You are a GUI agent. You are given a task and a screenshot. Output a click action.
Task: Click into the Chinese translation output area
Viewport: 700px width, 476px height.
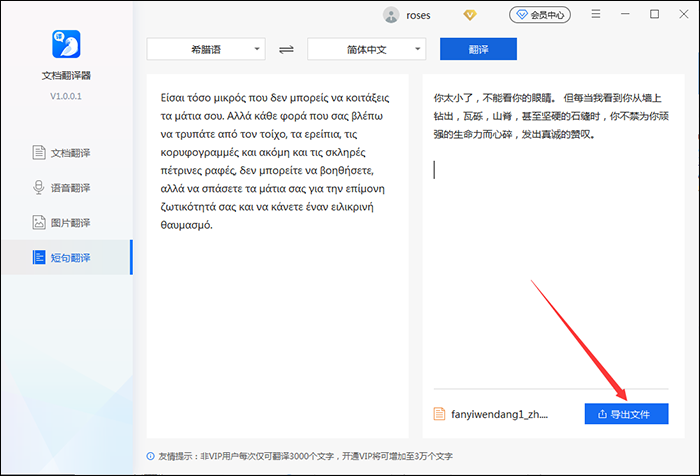coord(553,230)
